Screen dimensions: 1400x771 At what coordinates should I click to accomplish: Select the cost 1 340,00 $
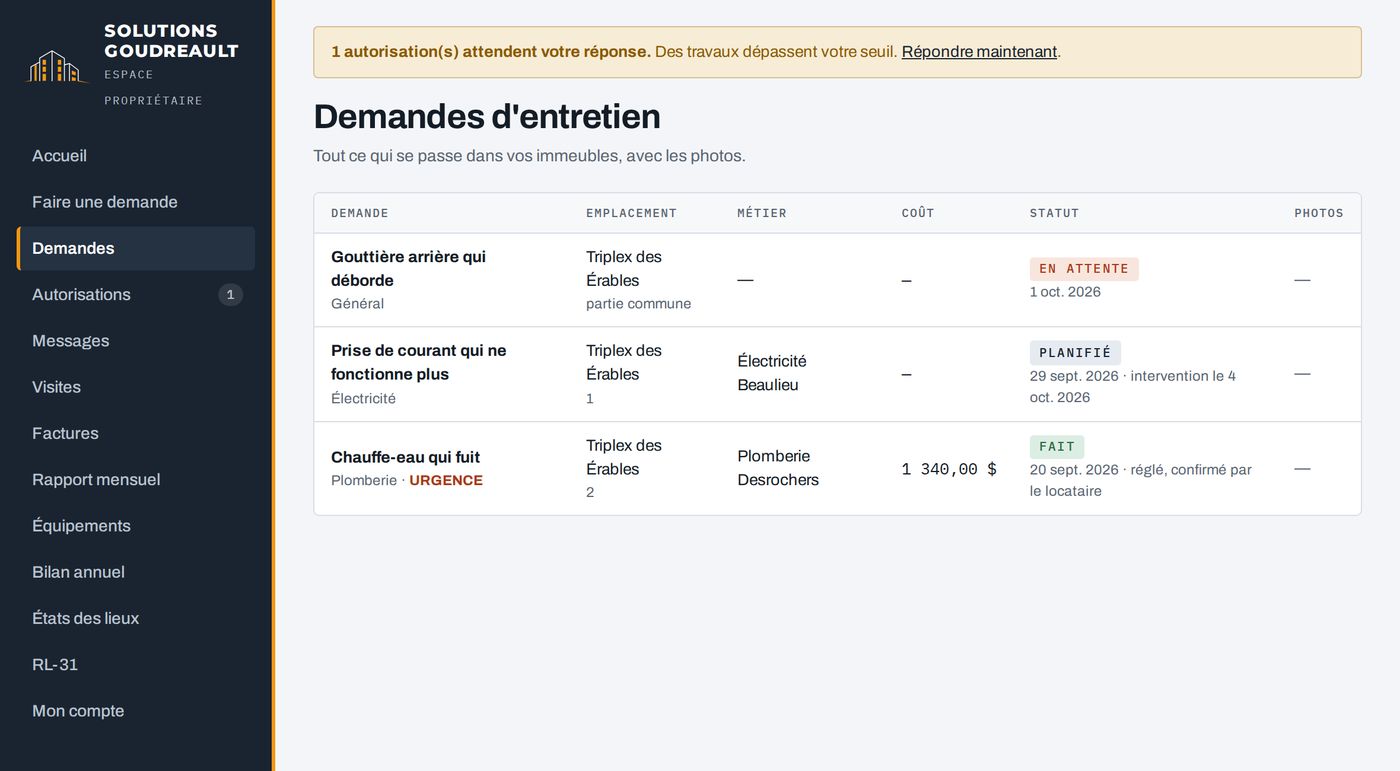[949, 469]
